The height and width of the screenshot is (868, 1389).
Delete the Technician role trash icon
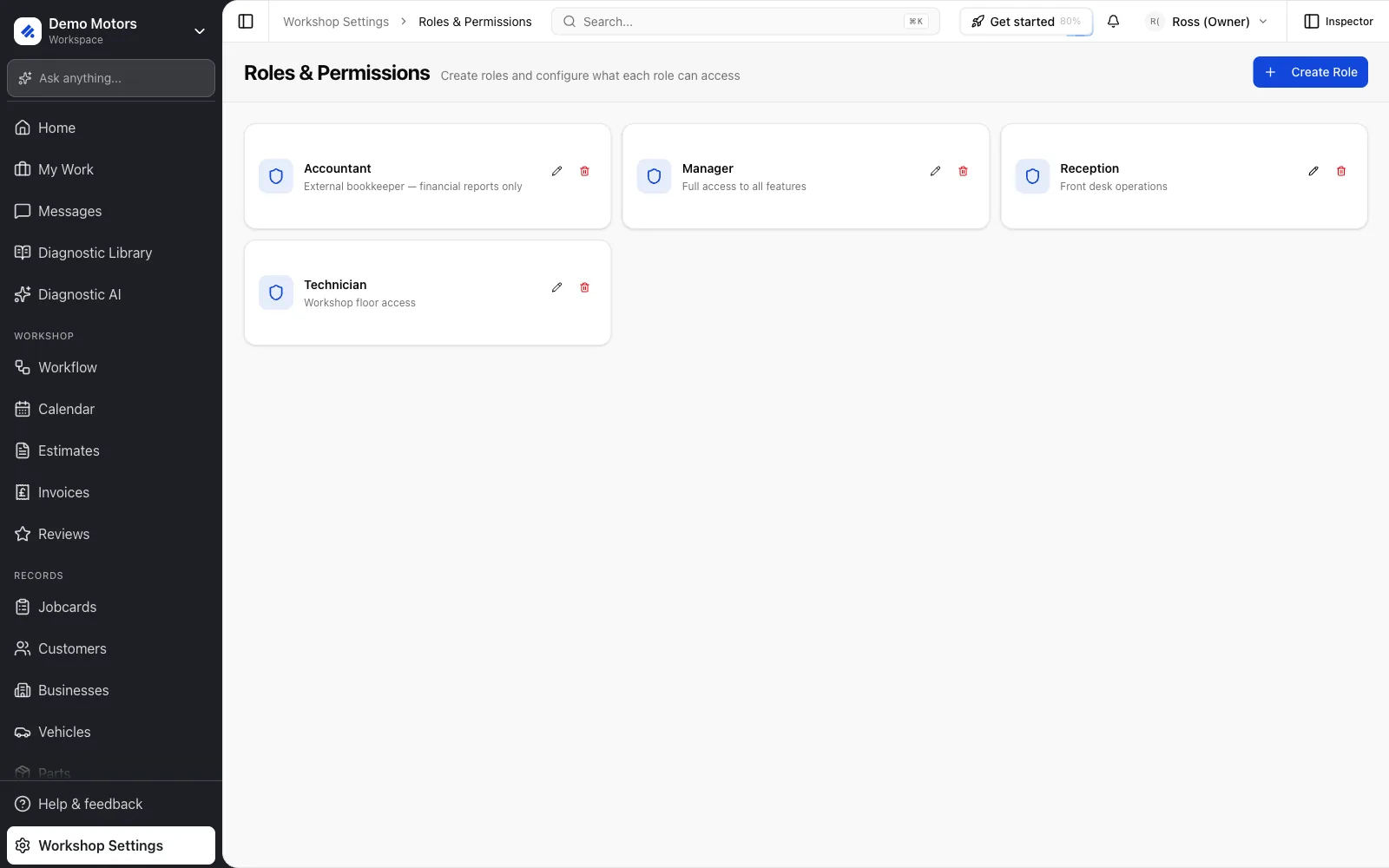pos(584,287)
